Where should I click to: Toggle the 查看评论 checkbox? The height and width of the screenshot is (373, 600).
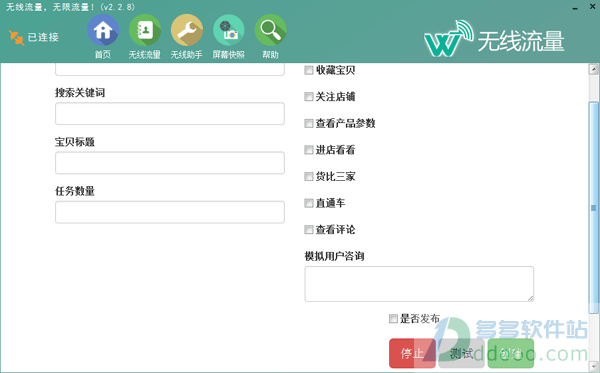tap(308, 230)
